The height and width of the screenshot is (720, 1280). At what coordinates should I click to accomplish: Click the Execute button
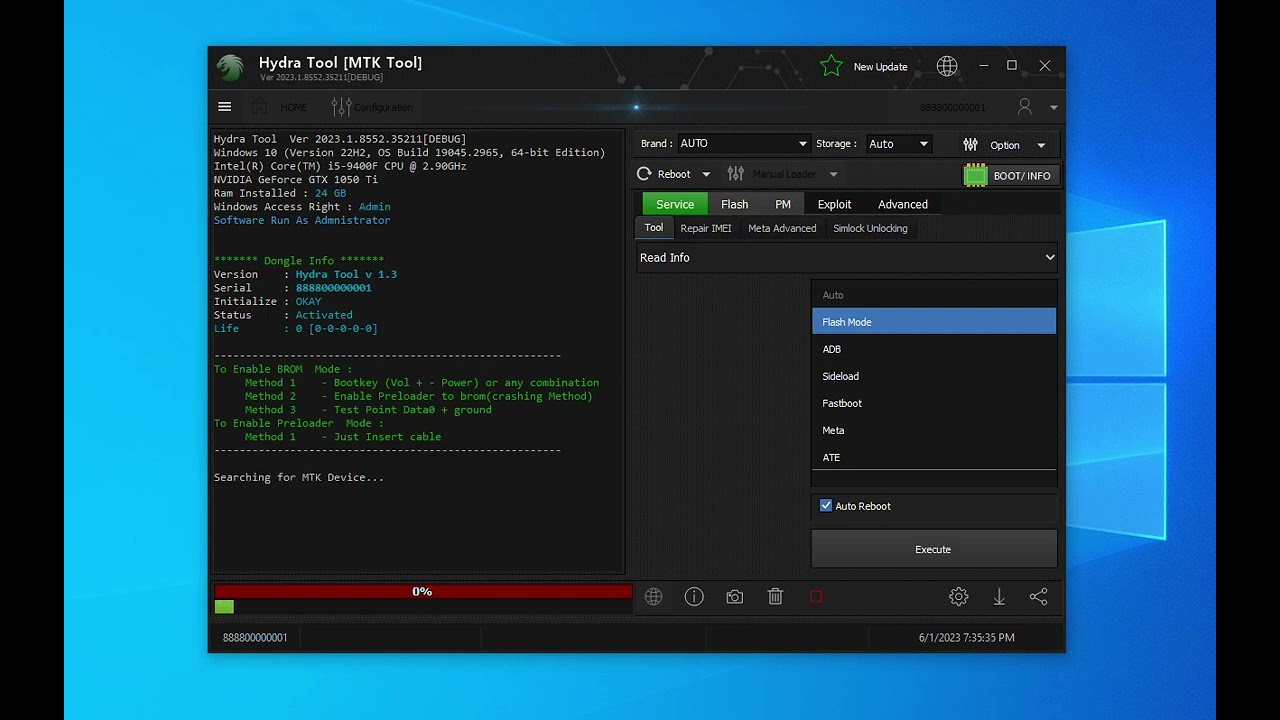(934, 549)
